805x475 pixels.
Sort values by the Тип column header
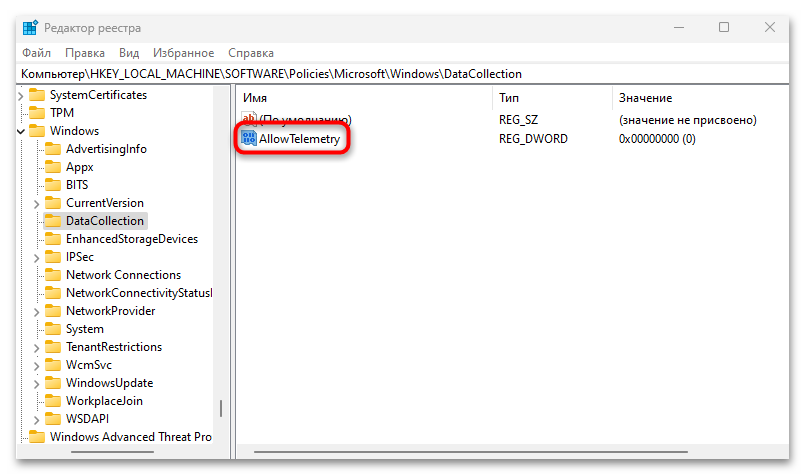tap(552, 98)
